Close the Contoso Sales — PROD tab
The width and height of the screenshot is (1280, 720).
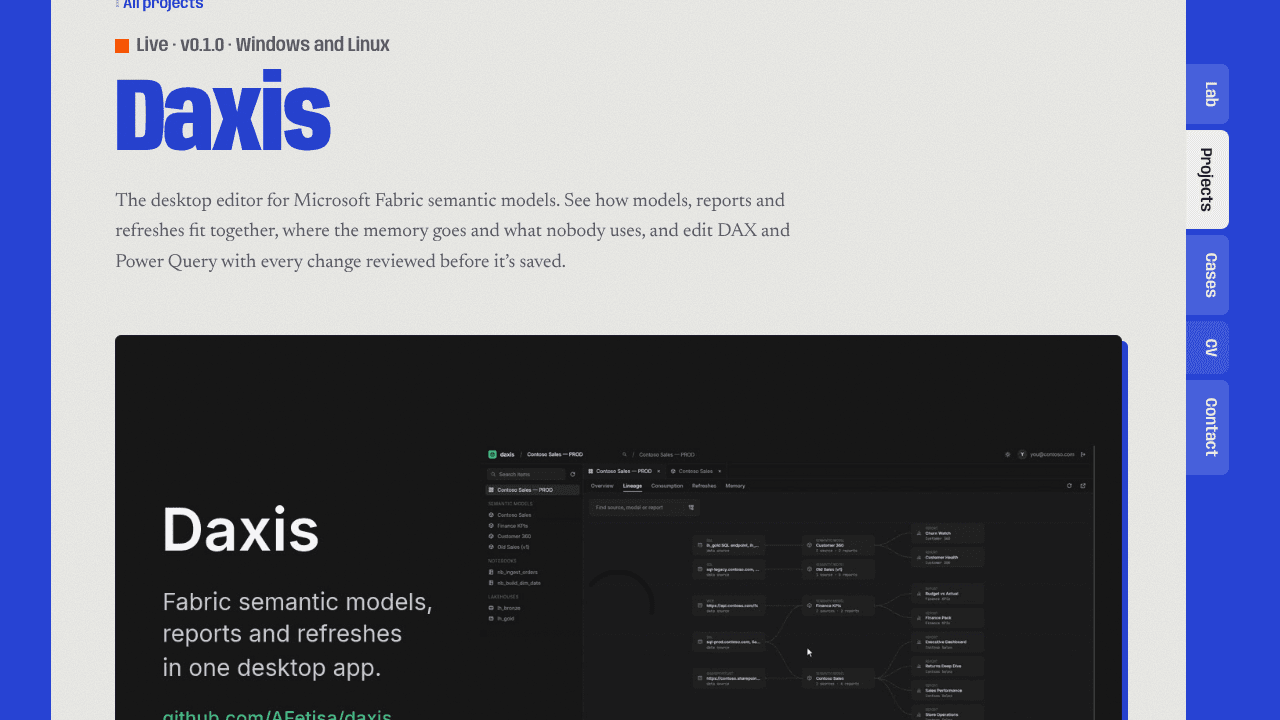click(x=658, y=470)
